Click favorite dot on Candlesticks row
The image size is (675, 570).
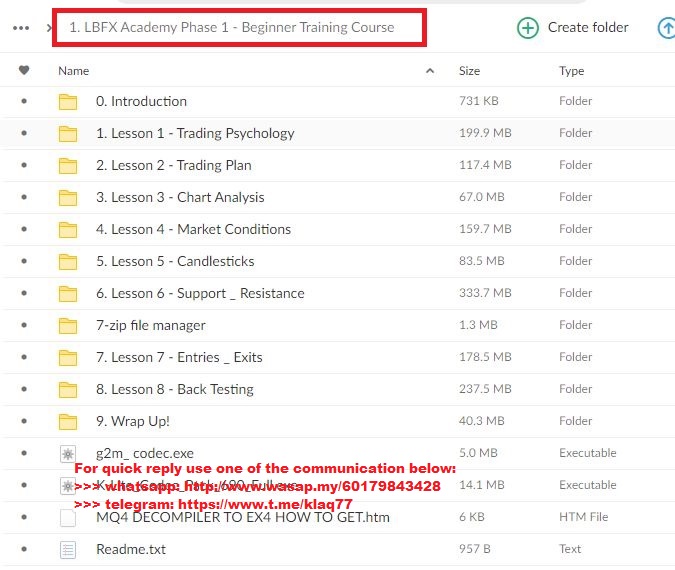(24, 261)
